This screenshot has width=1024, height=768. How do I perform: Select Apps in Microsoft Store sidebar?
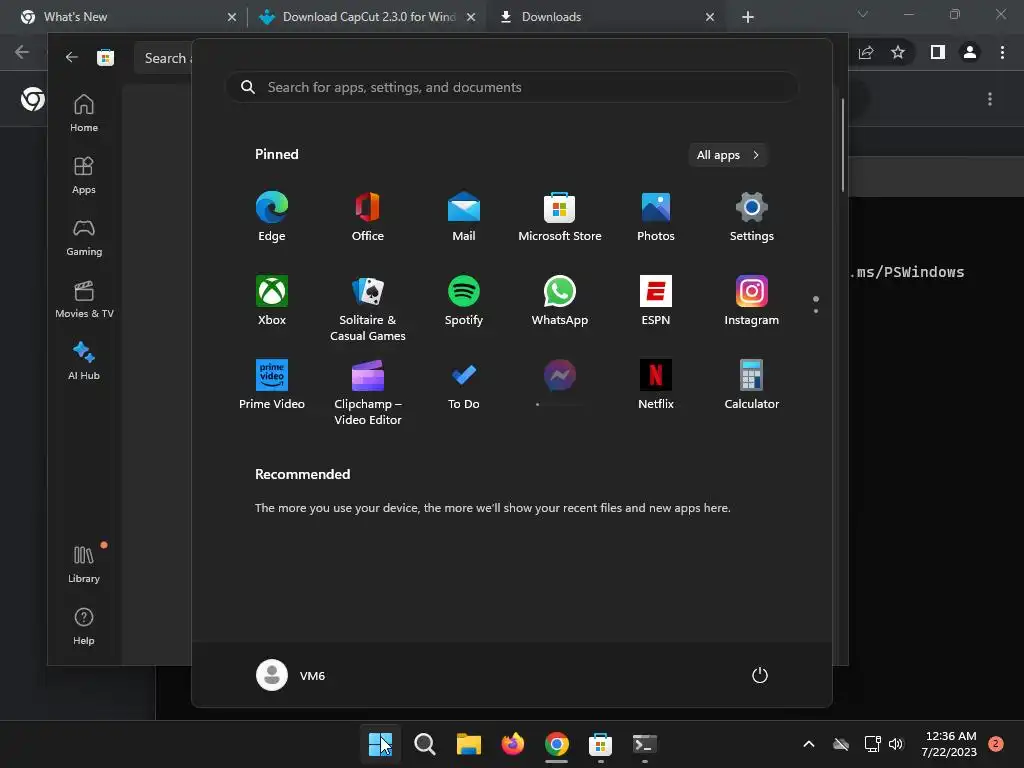coord(84,175)
